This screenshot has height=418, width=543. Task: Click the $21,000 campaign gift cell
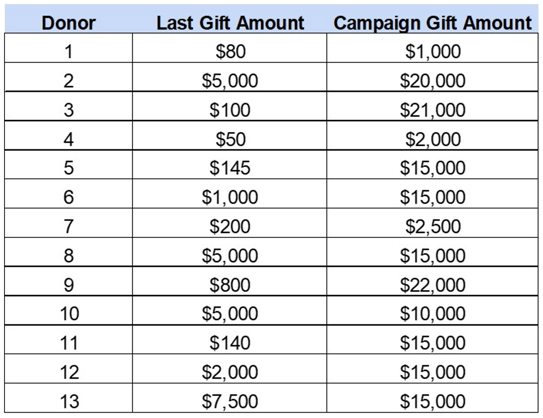432,106
